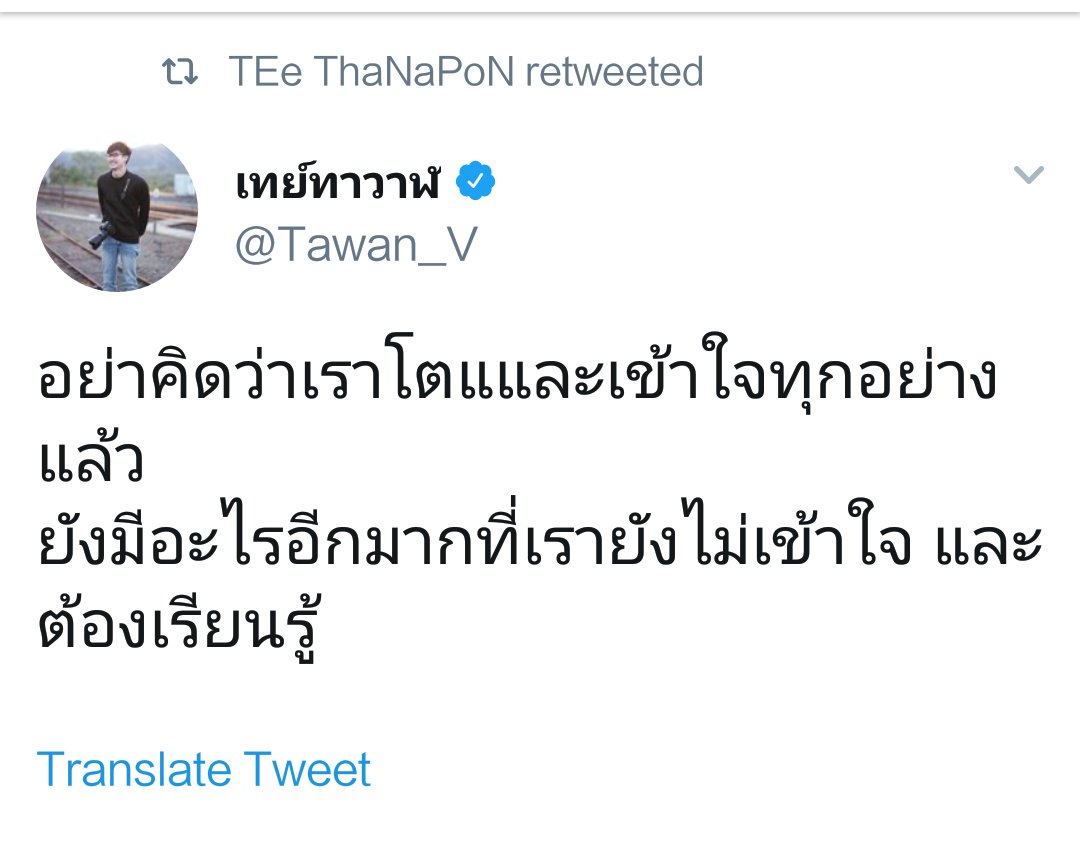Image resolution: width=1080 pixels, height=853 pixels.
Task: Open the tweet options chevron menu
Action: coord(1028,174)
